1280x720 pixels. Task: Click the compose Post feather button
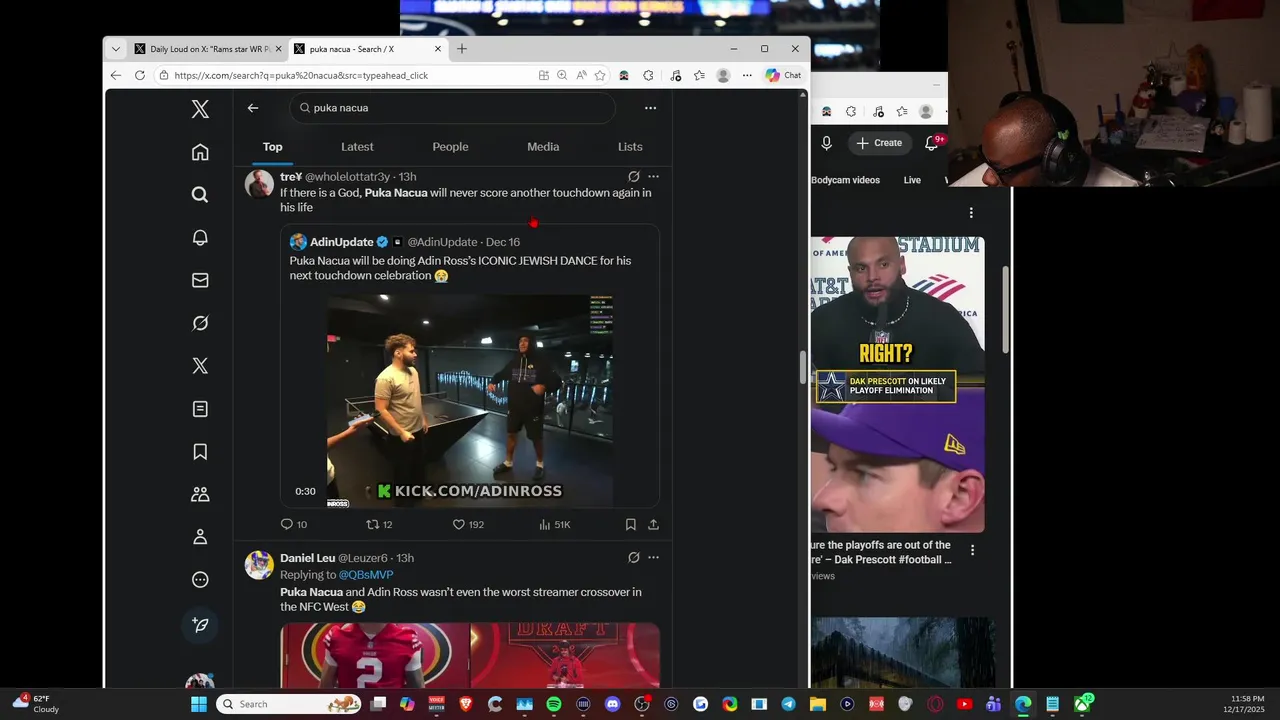200,624
